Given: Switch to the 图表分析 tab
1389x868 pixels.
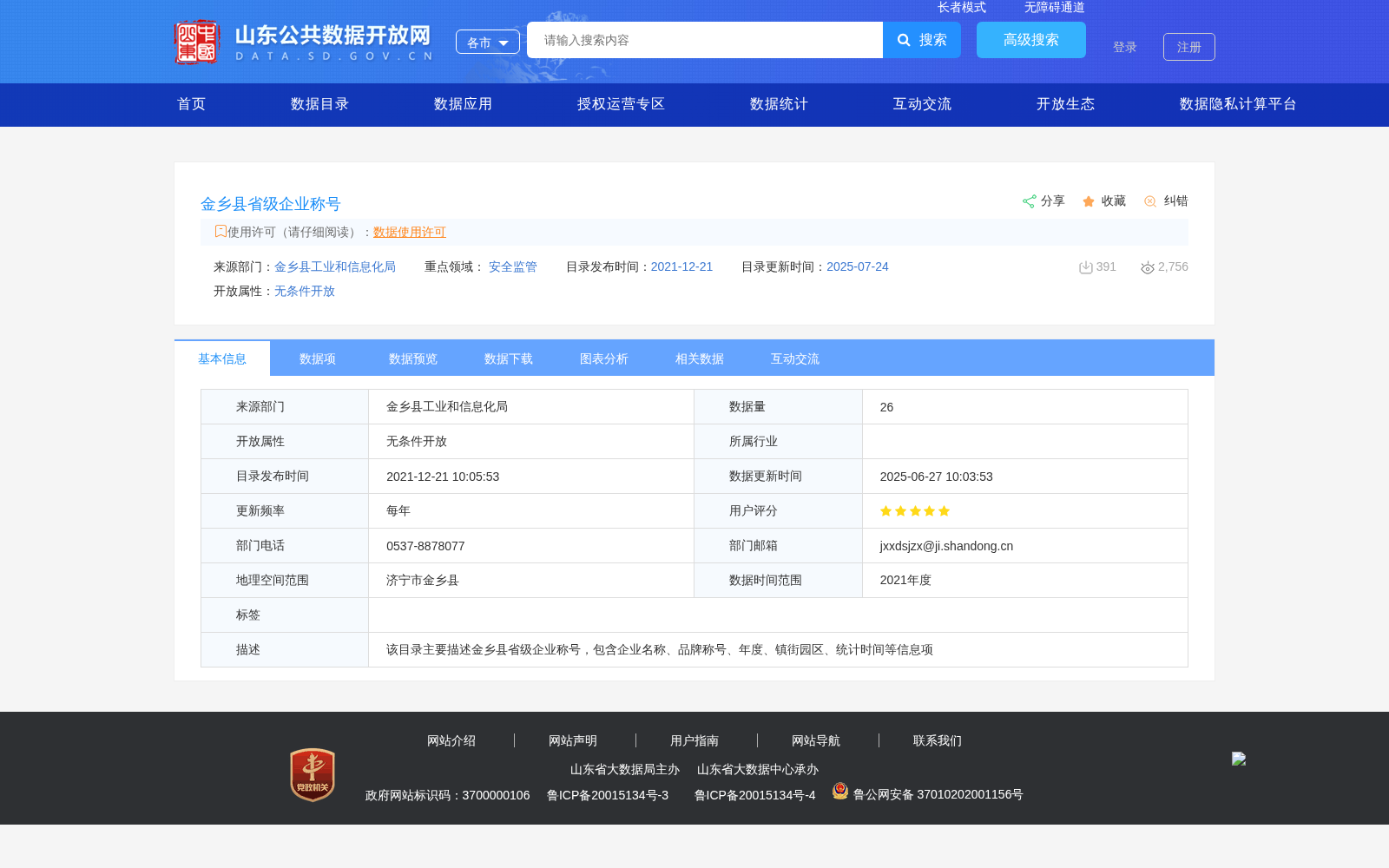Looking at the screenshot, I should click(x=604, y=358).
